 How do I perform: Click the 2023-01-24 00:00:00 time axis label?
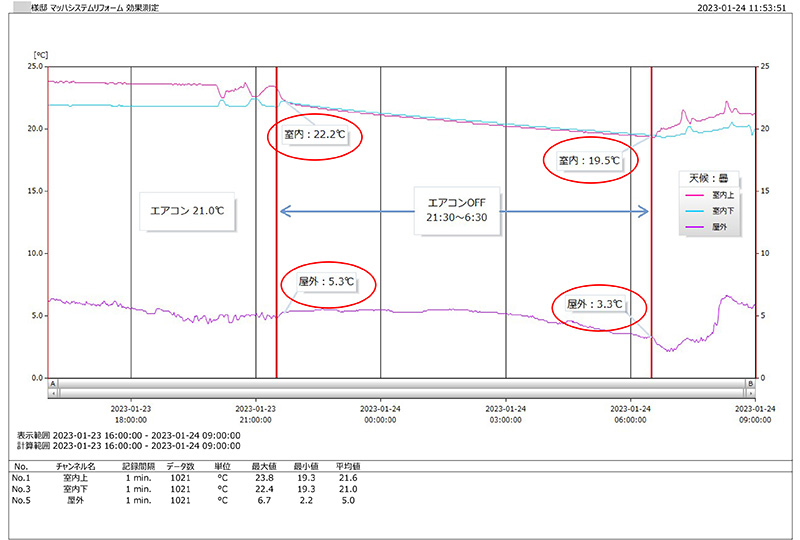pyautogui.click(x=381, y=415)
